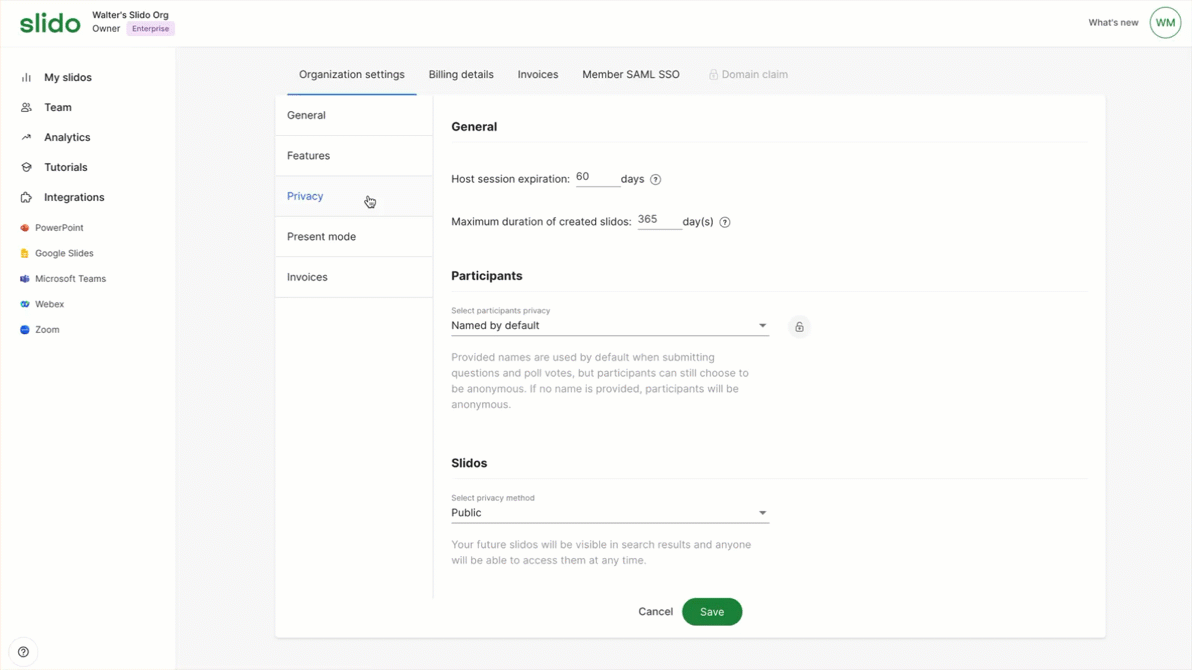This screenshot has height=670, width=1192.
Task: Open the Member SAML SSO tab
Action: (x=631, y=75)
